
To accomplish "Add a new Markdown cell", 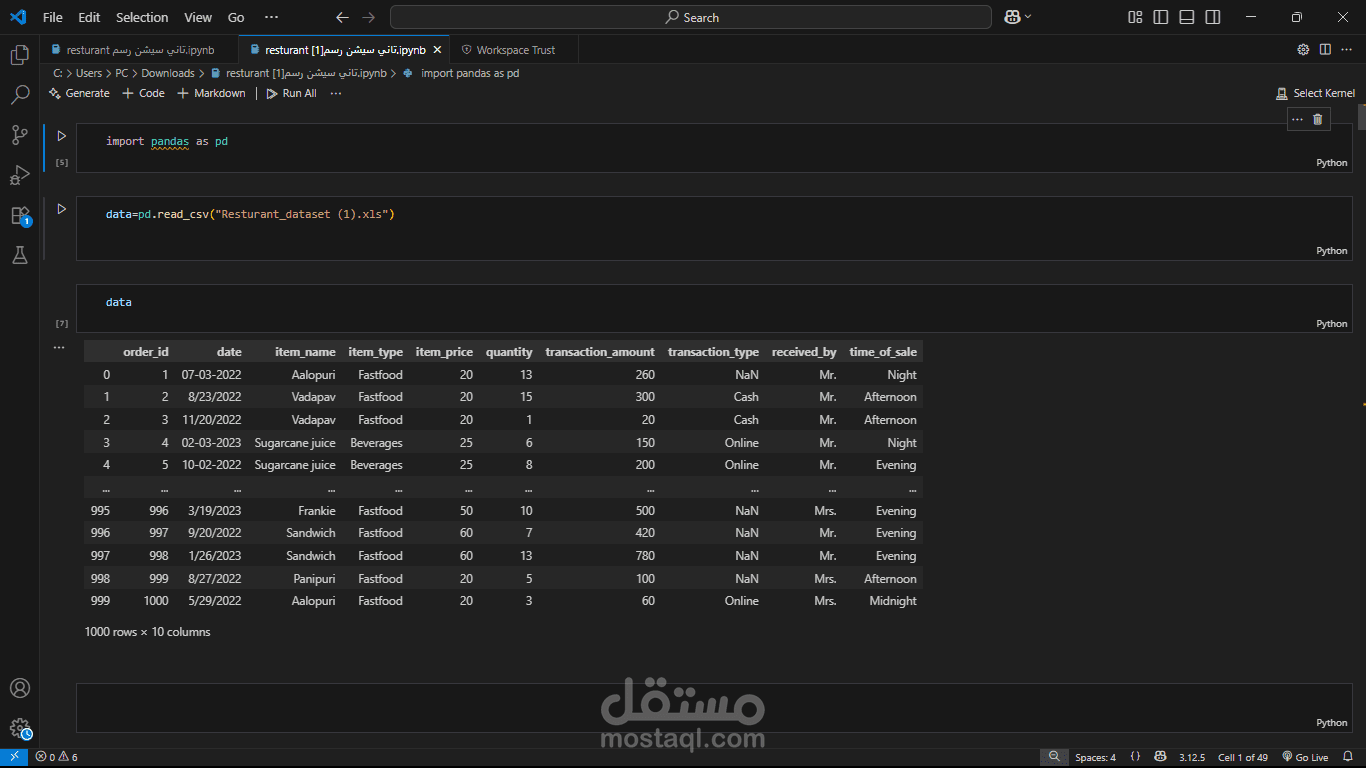I will click(x=211, y=93).
